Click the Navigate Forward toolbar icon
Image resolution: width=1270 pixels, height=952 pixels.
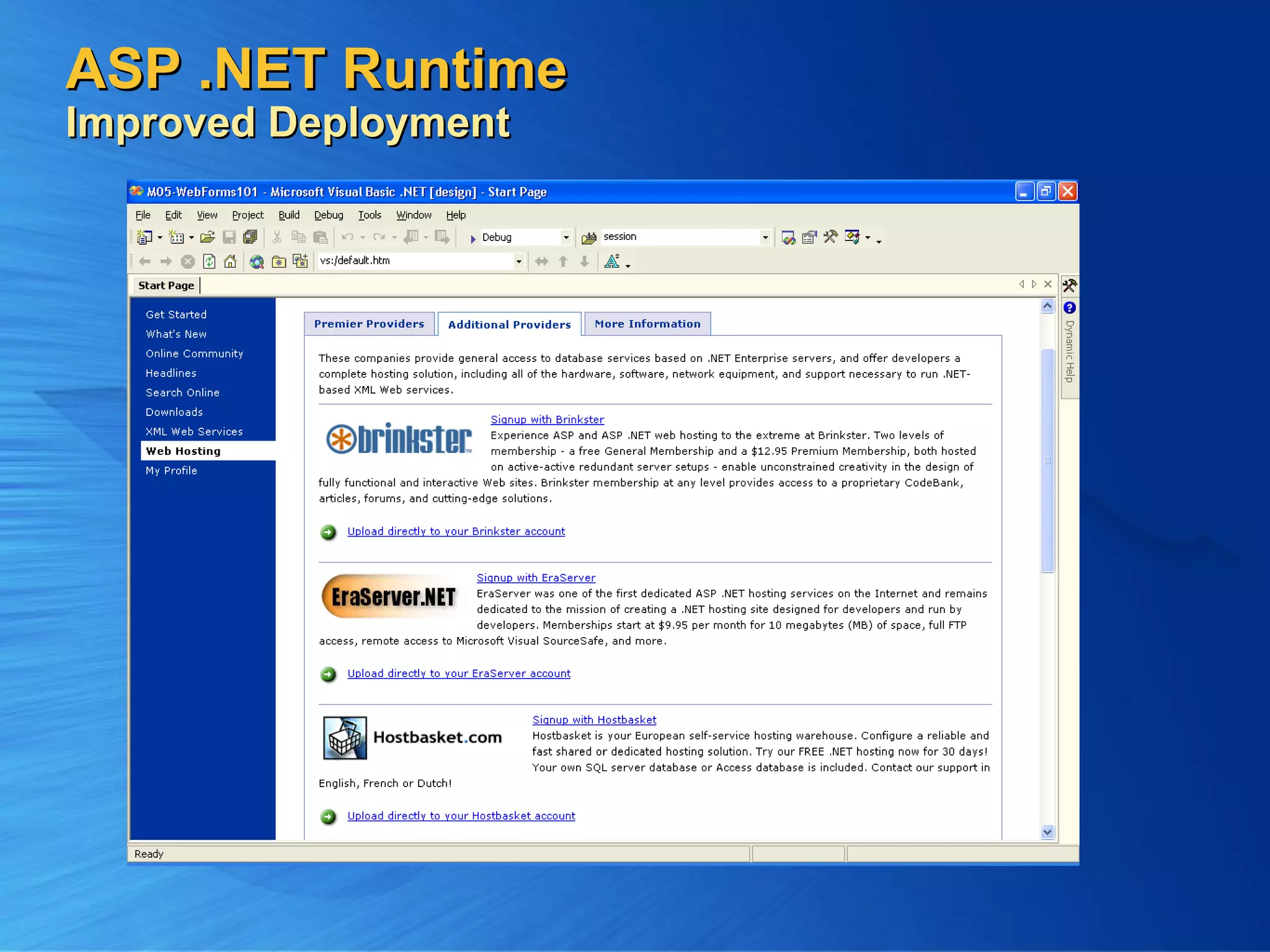coord(442,237)
